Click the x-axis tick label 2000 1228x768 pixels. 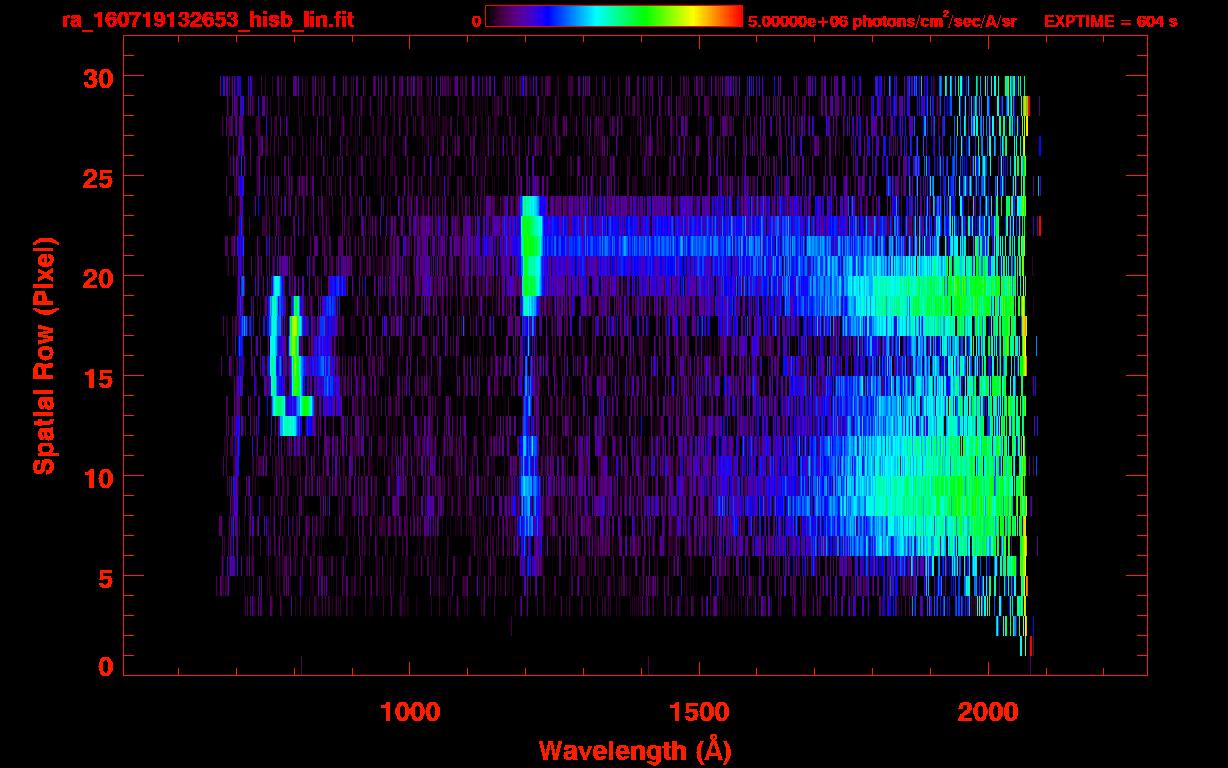pyautogui.click(x=988, y=712)
